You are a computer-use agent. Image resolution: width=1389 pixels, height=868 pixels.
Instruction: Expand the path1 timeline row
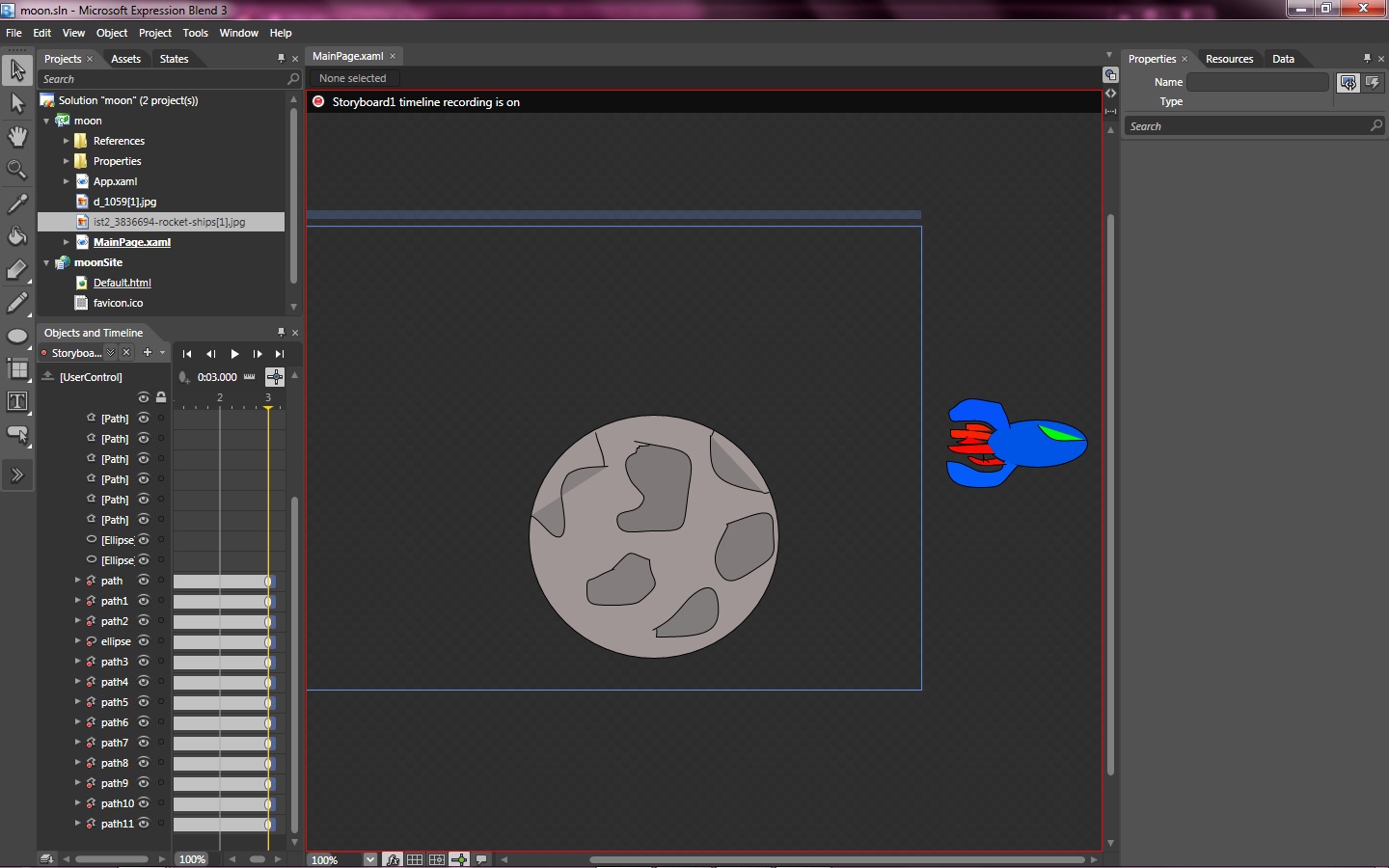click(78, 601)
